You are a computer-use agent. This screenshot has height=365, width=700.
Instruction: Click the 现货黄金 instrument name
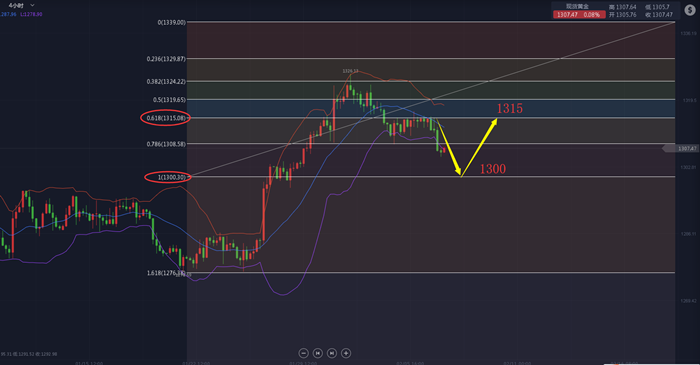pyautogui.click(x=577, y=6)
